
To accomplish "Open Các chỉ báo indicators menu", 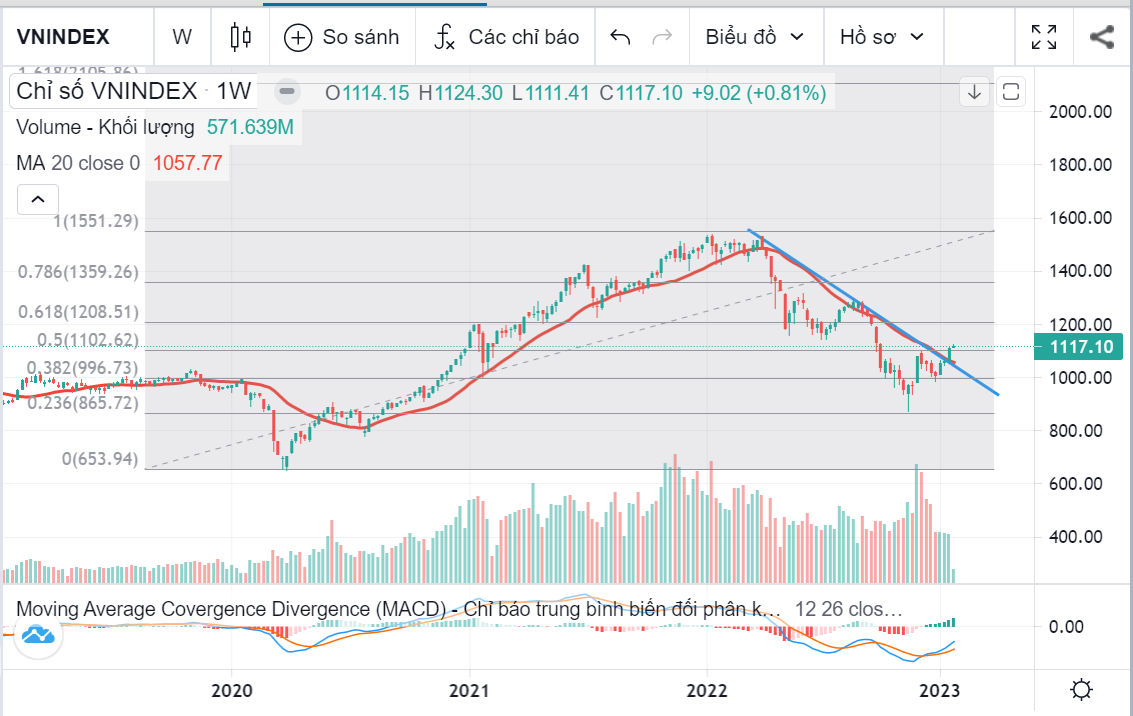I will tap(507, 37).
